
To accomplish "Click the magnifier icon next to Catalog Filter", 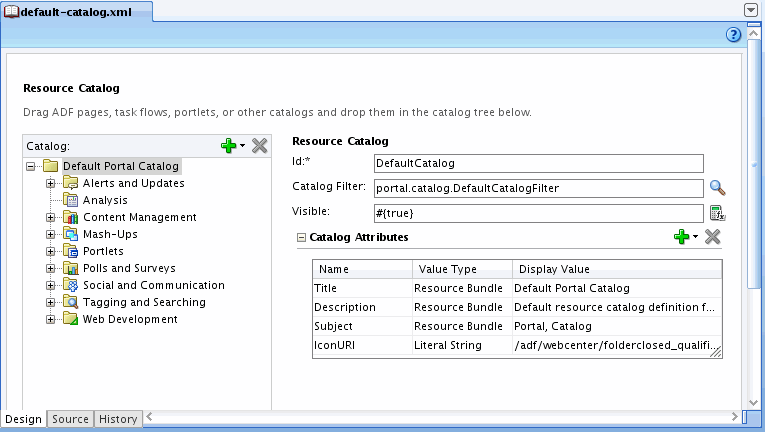I will pyautogui.click(x=717, y=187).
